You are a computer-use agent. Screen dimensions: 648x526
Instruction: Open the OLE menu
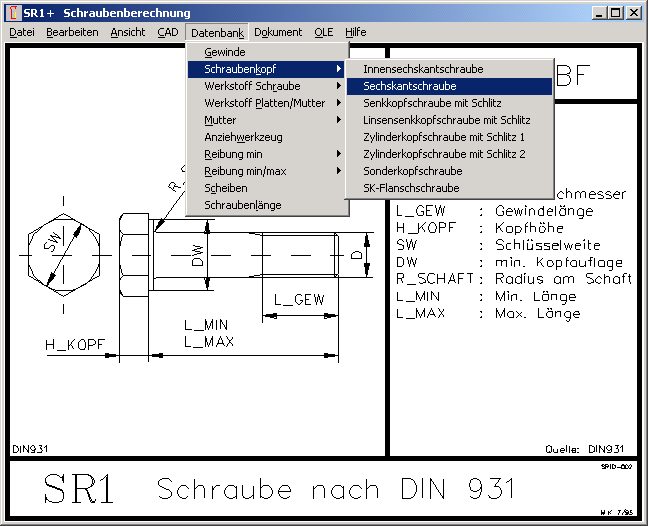coord(324,32)
